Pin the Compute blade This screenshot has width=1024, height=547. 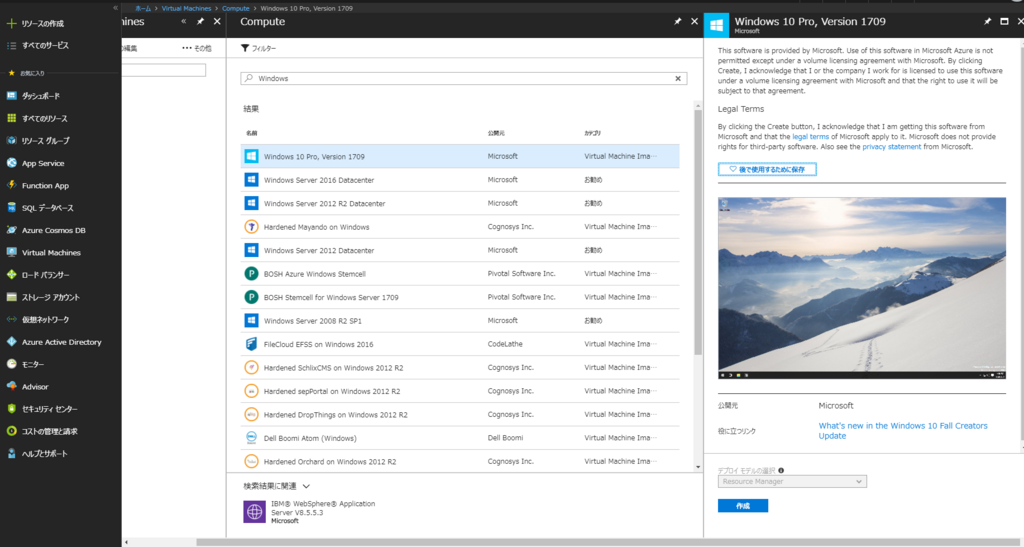pyautogui.click(x=678, y=22)
